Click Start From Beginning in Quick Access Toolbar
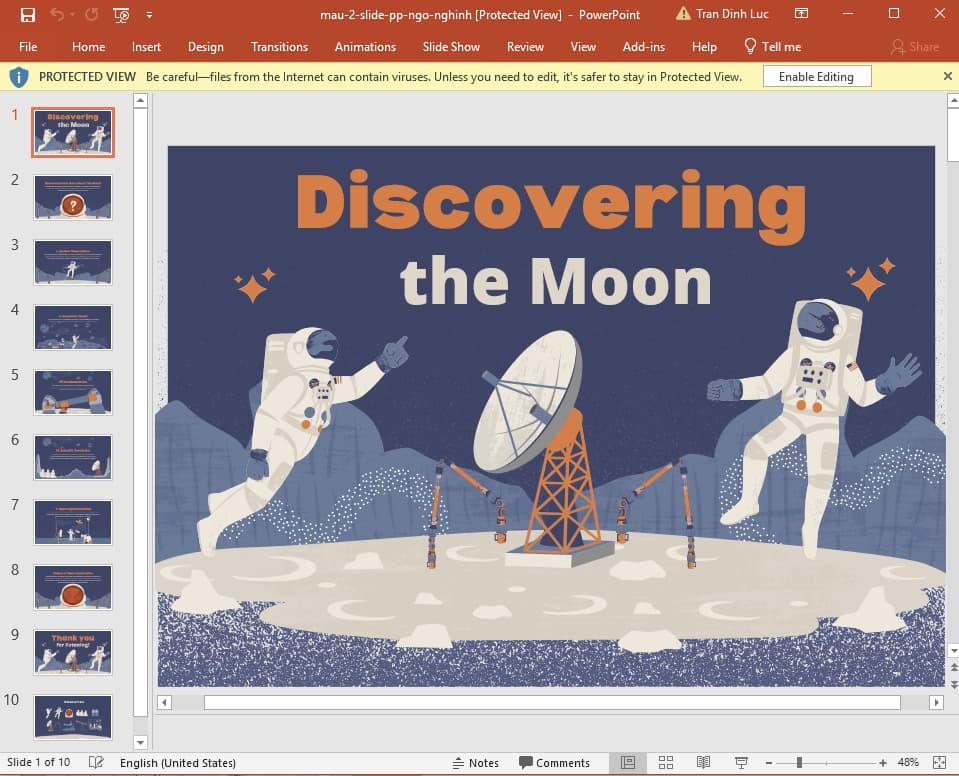959x776 pixels. (x=120, y=15)
